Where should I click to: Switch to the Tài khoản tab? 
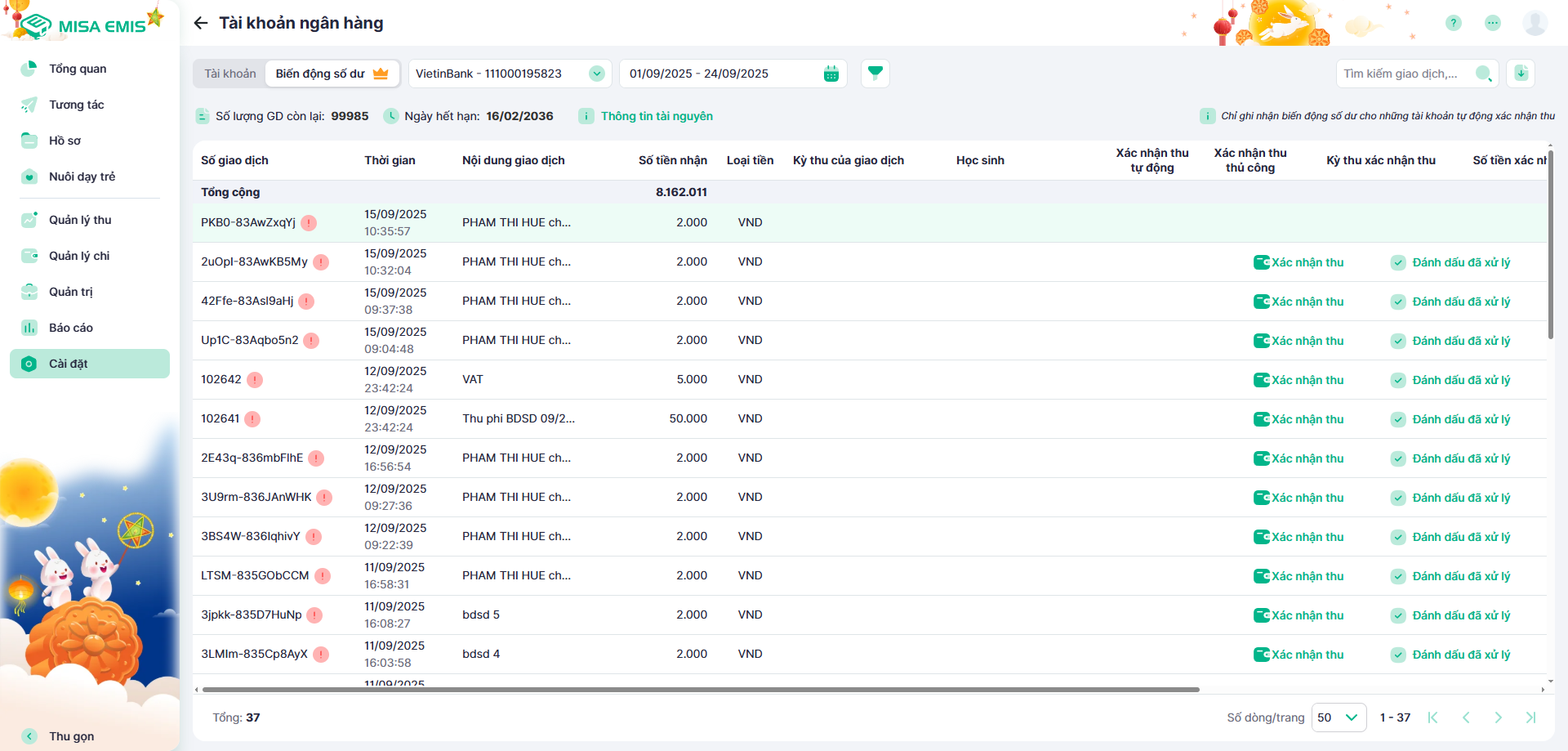point(229,74)
